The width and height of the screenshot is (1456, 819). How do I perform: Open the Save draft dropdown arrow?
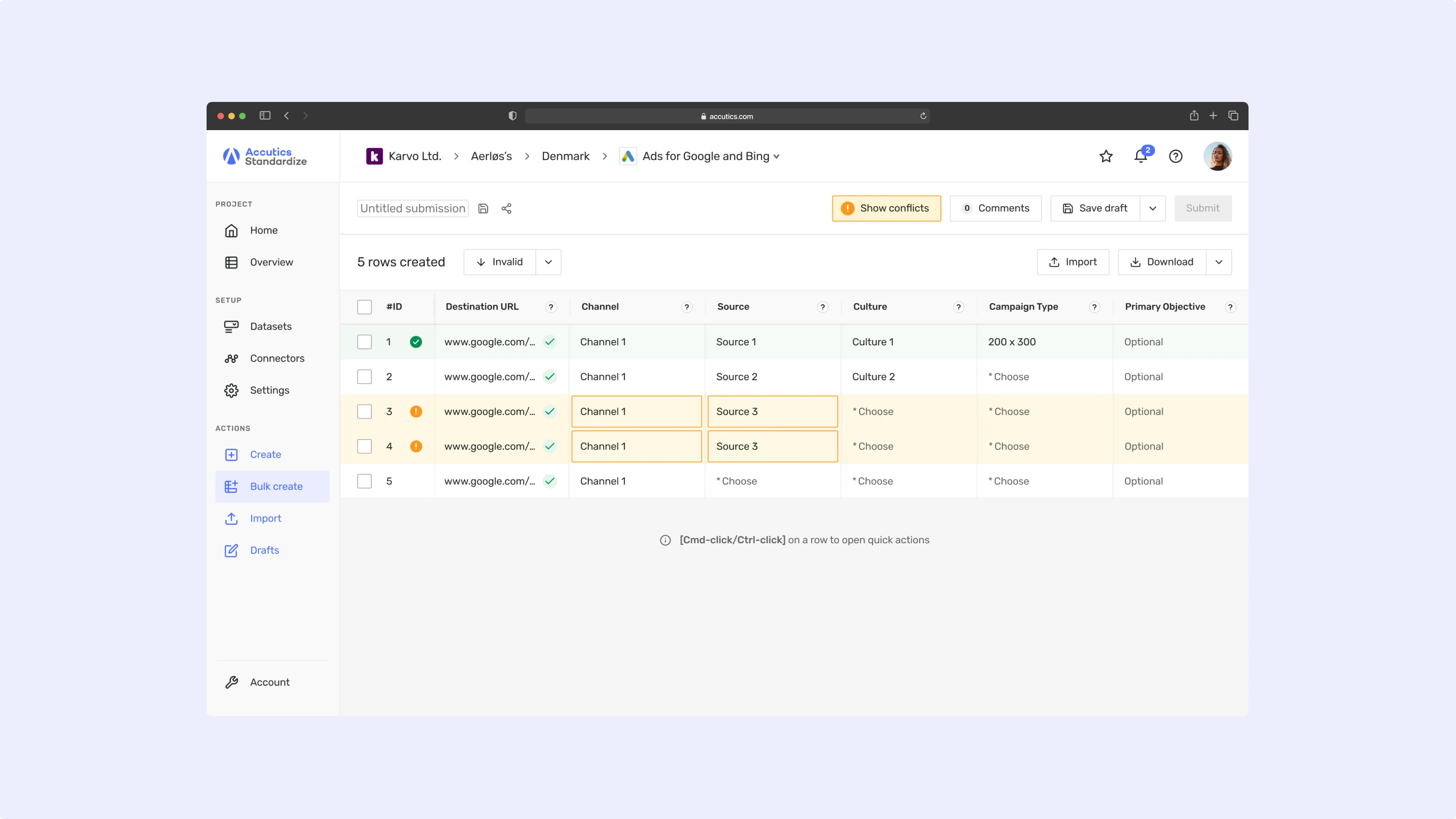(x=1153, y=208)
